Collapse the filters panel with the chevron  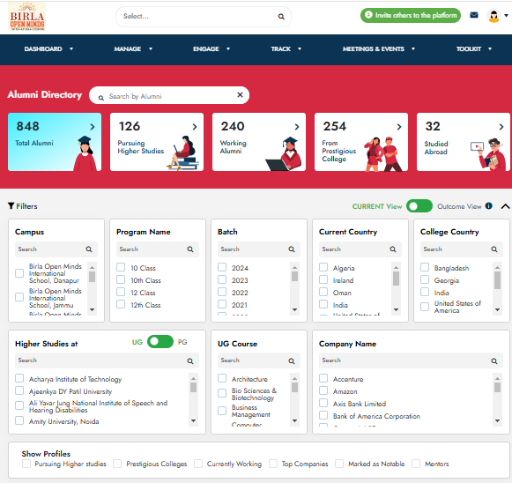pos(505,206)
